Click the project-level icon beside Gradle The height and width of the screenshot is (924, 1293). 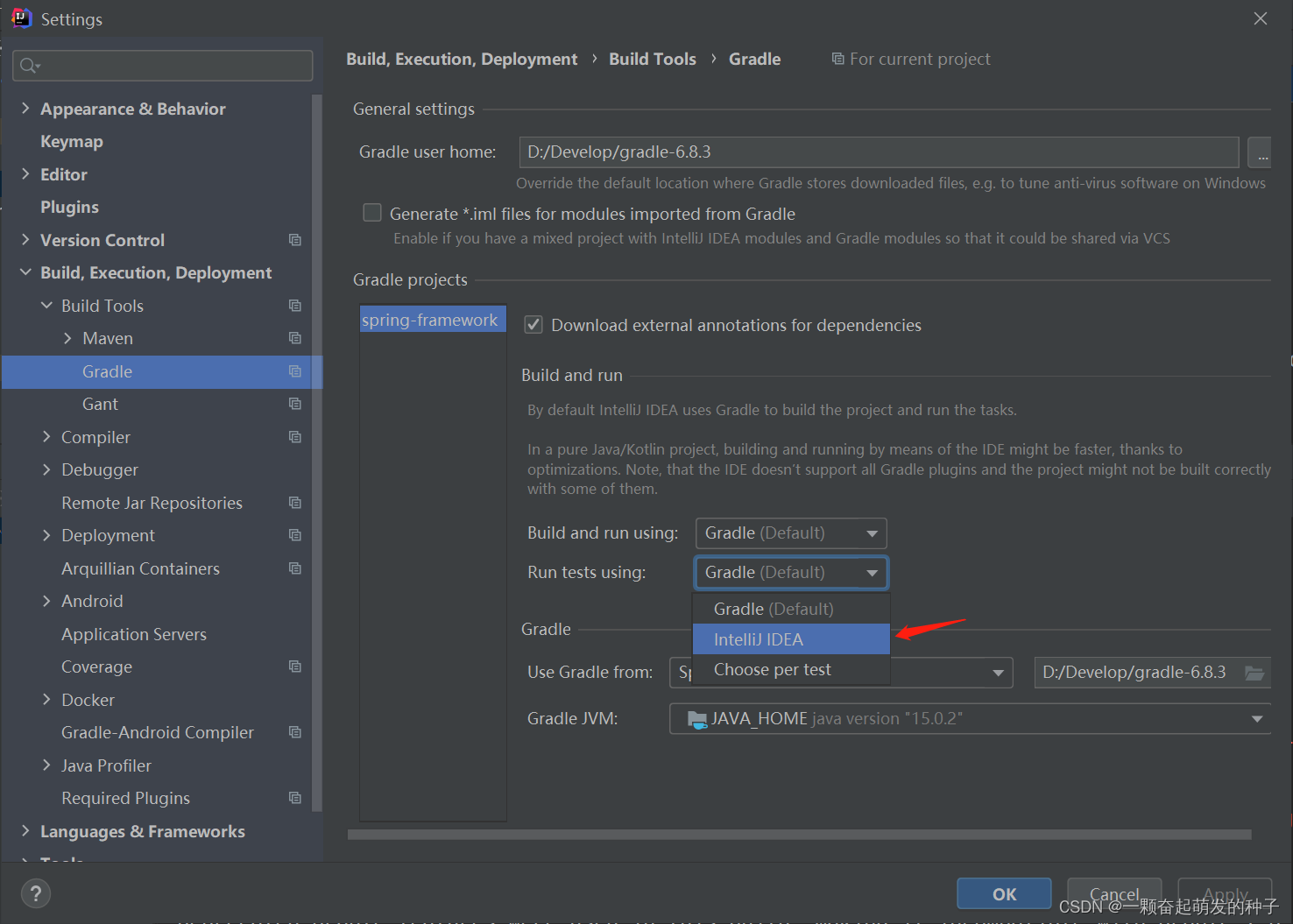295,371
